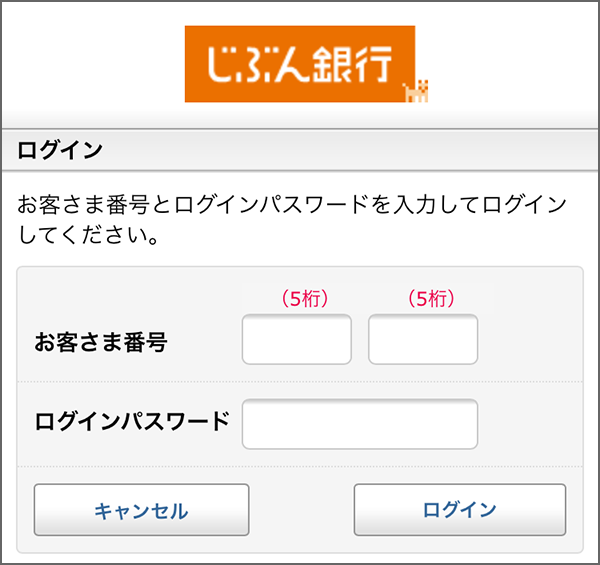Image resolution: width=600 pixels, height=565 pixels.
Task: Click the dotted divider above the buttons
Action: 300,466
